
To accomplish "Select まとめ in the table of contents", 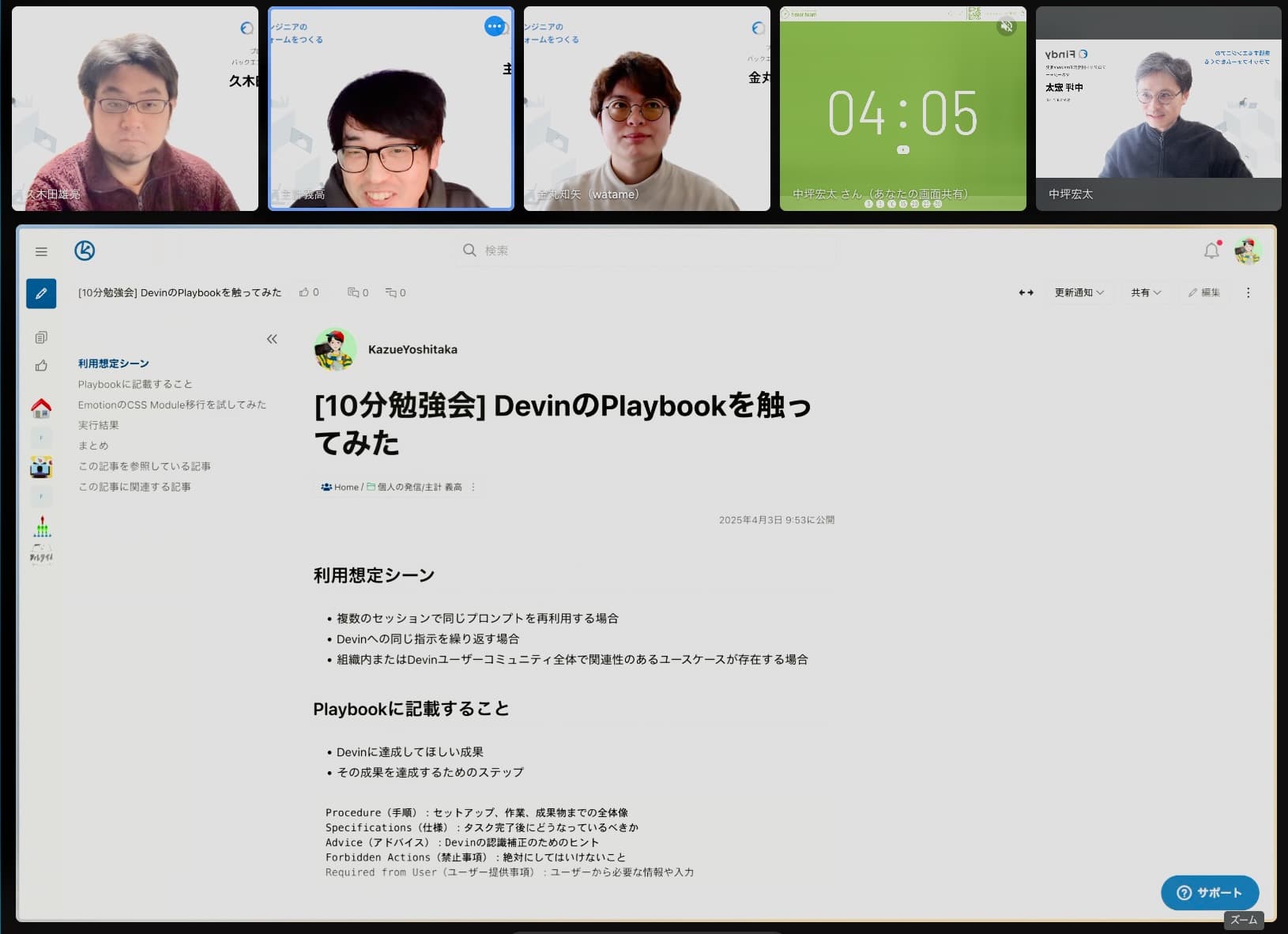I will tap(93, 446).
